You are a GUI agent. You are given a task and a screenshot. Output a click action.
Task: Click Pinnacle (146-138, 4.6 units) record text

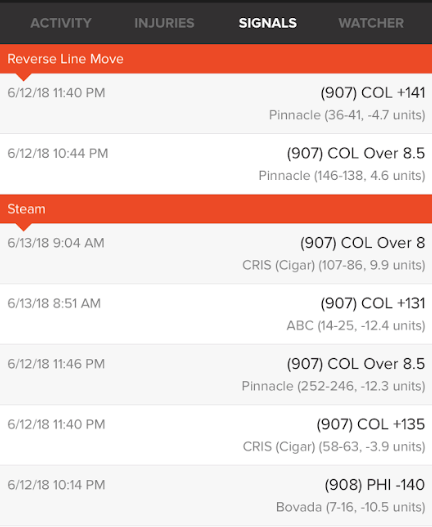[342, 176]
